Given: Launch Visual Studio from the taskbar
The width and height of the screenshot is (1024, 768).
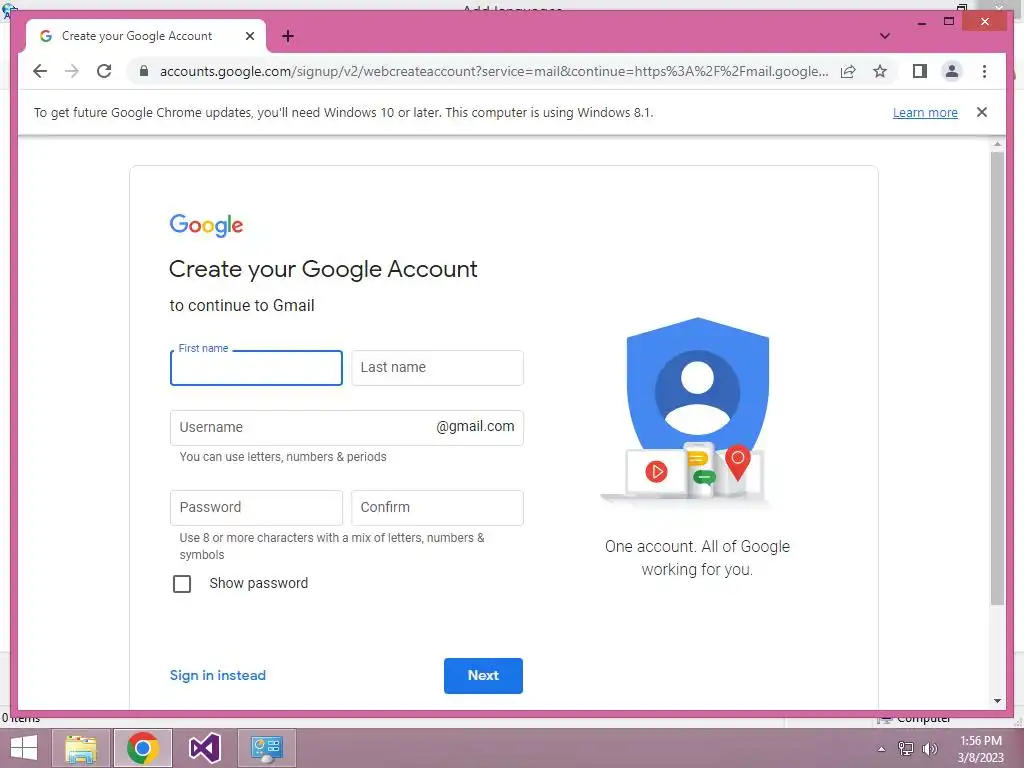Looking at the screenshot, I should (x=204, y=748).
